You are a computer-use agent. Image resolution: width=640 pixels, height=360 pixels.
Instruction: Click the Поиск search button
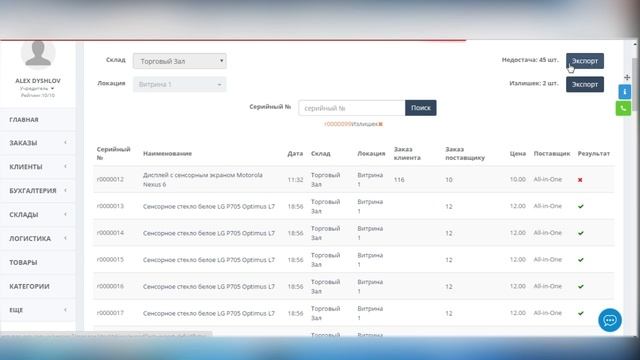point(420,108)
